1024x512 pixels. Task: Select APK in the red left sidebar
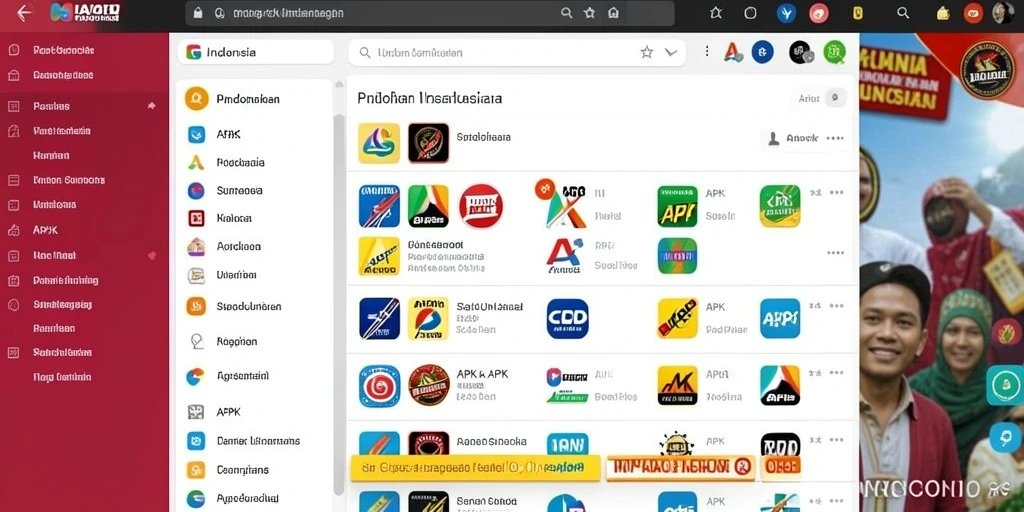[46, 230]
